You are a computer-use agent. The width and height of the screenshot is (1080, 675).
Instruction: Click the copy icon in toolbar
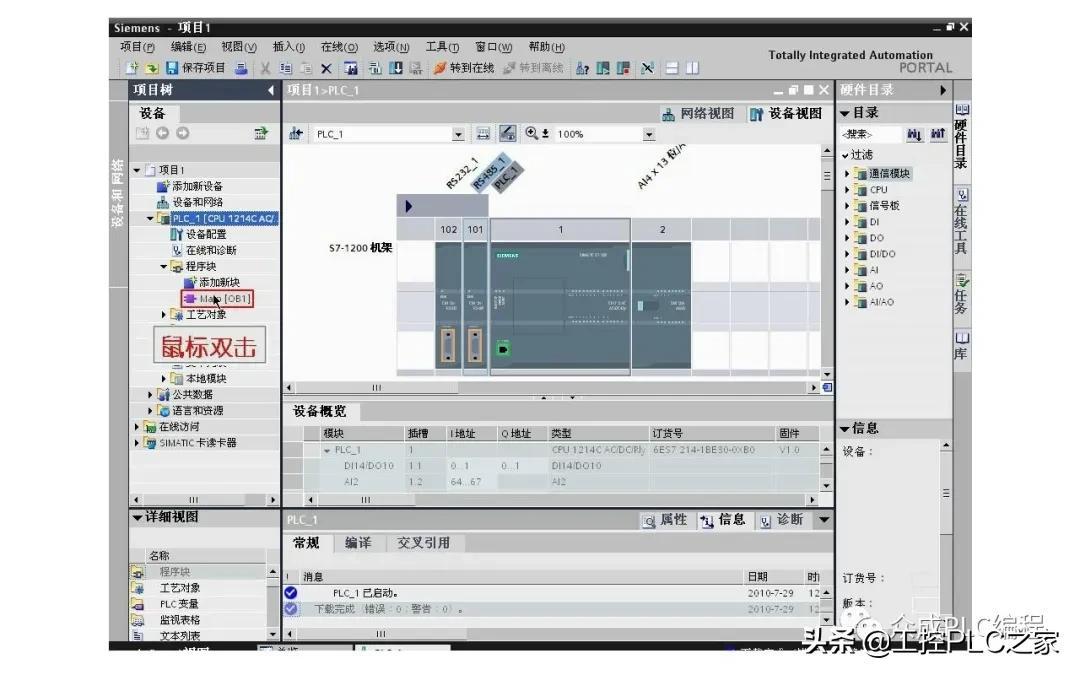tap(286, 68)
